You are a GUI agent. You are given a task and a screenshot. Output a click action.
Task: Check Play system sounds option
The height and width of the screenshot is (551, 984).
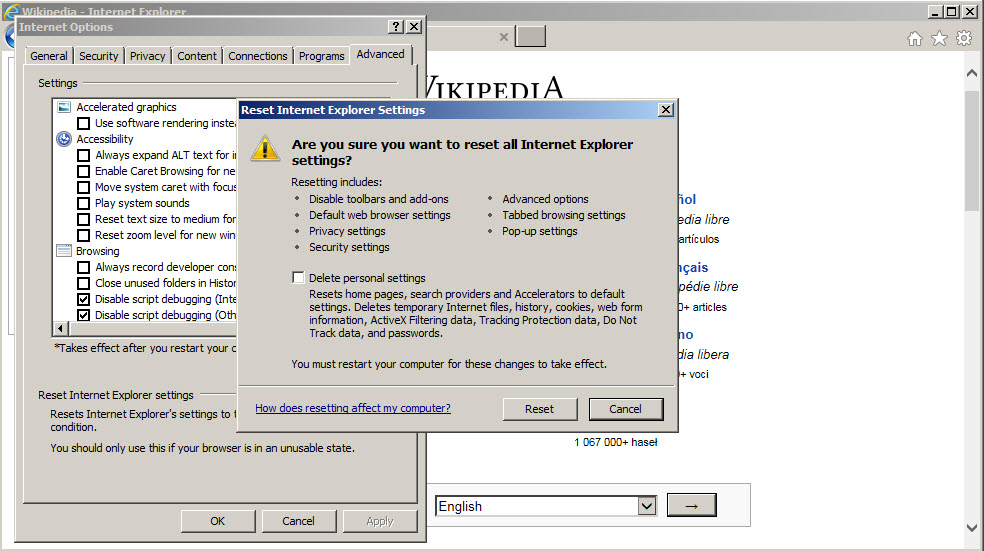click(83, 203)
